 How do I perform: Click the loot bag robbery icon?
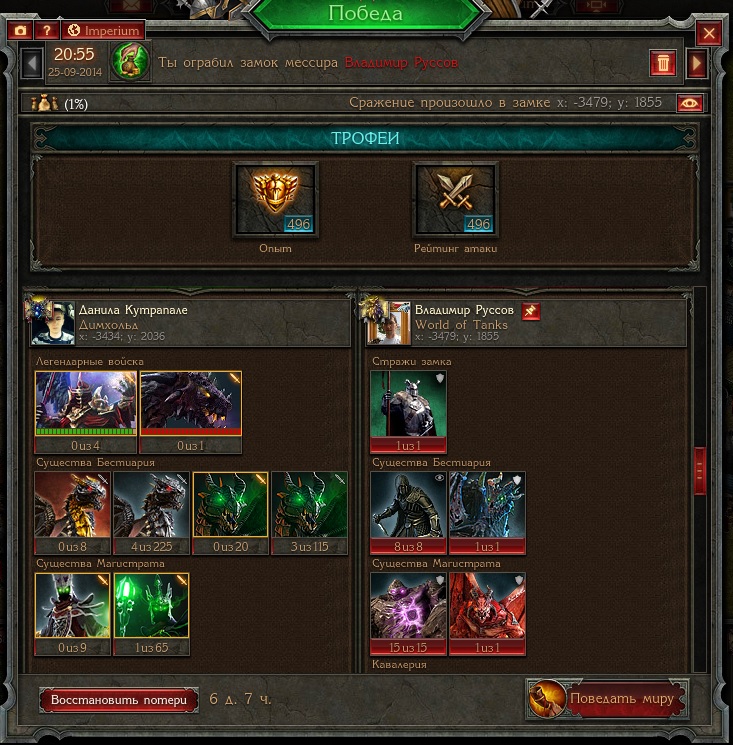point(131,62)
